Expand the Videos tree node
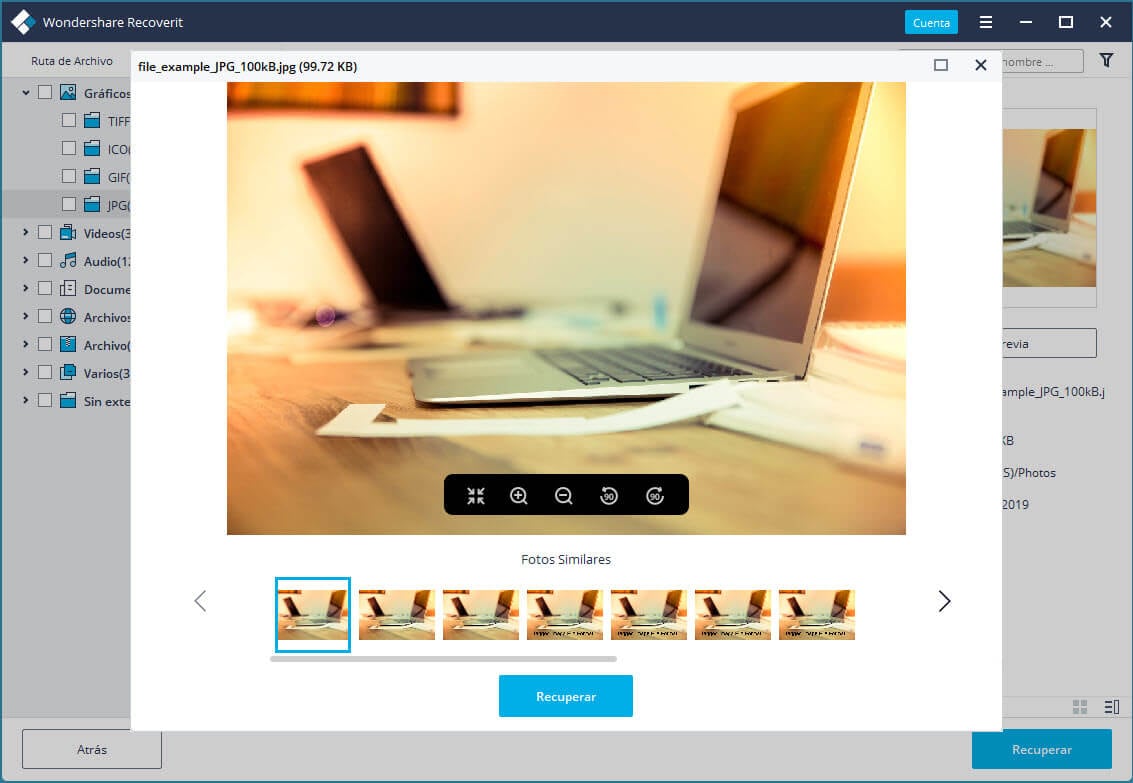This screenshot has width=1133, height=783. [26, 233]
